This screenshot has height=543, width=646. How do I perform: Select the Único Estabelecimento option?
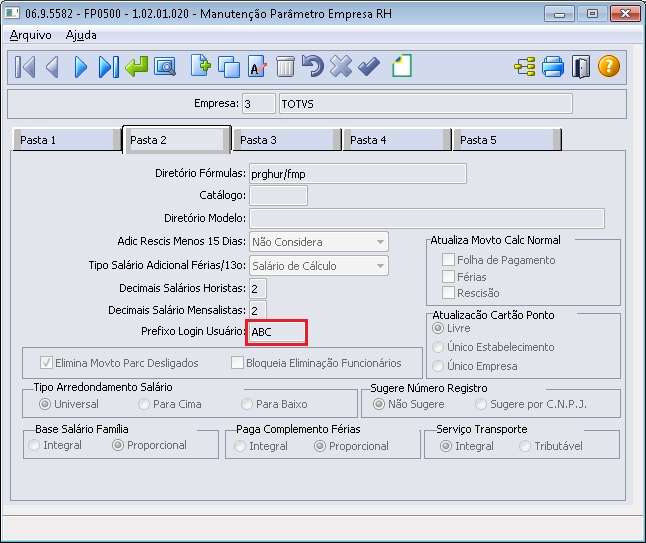click(x=438, y=347)
